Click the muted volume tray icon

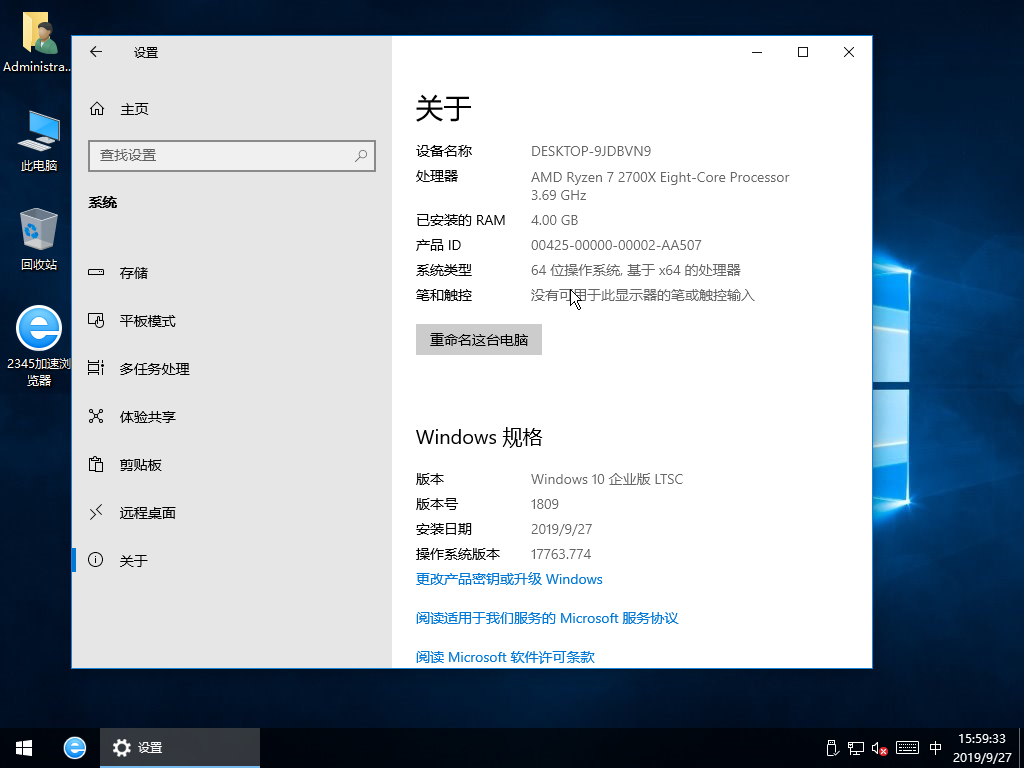click(x=880, y=748)
